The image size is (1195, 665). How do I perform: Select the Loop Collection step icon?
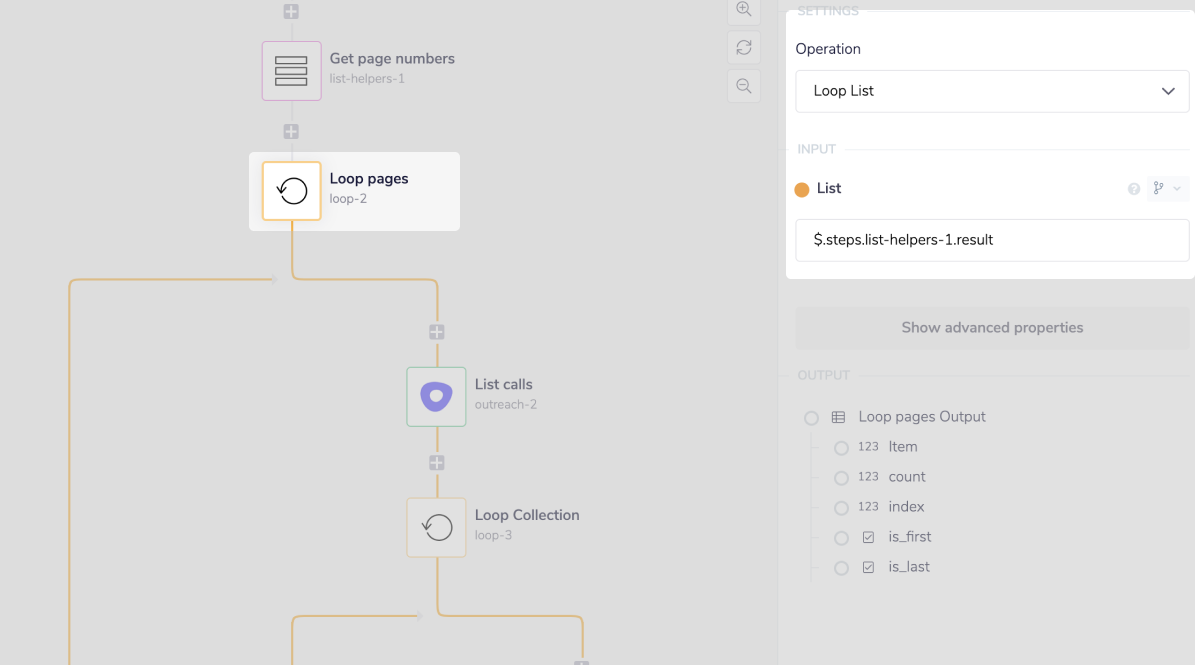[x=436, y=527]
